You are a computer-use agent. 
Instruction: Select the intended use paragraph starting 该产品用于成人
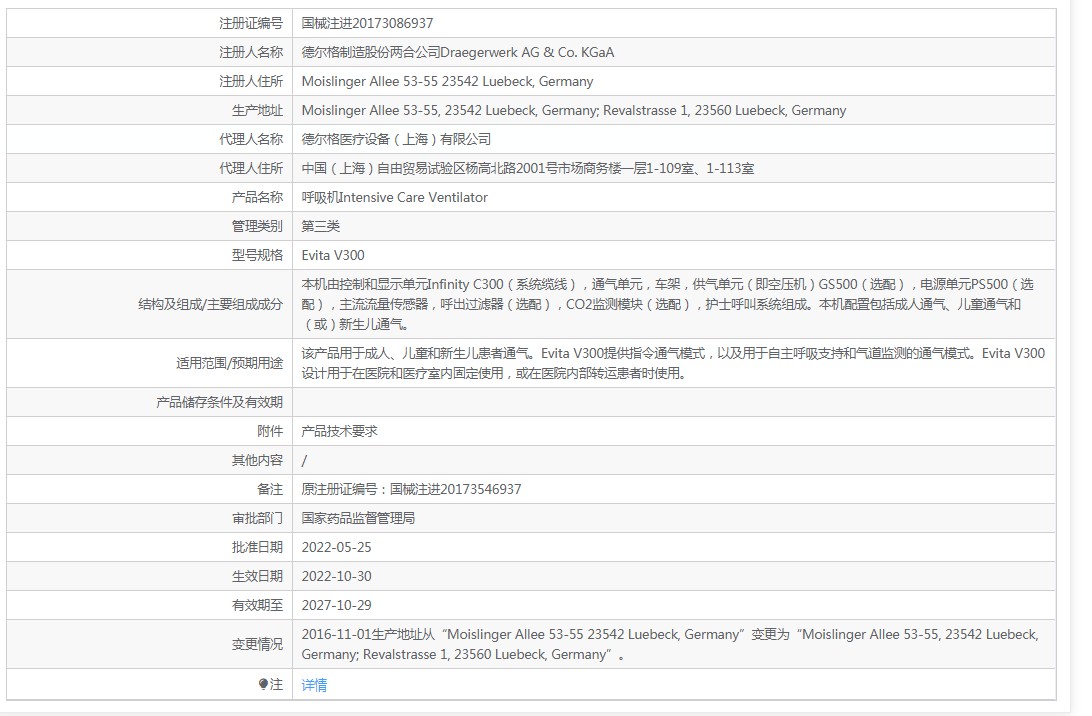coord(673,363)
